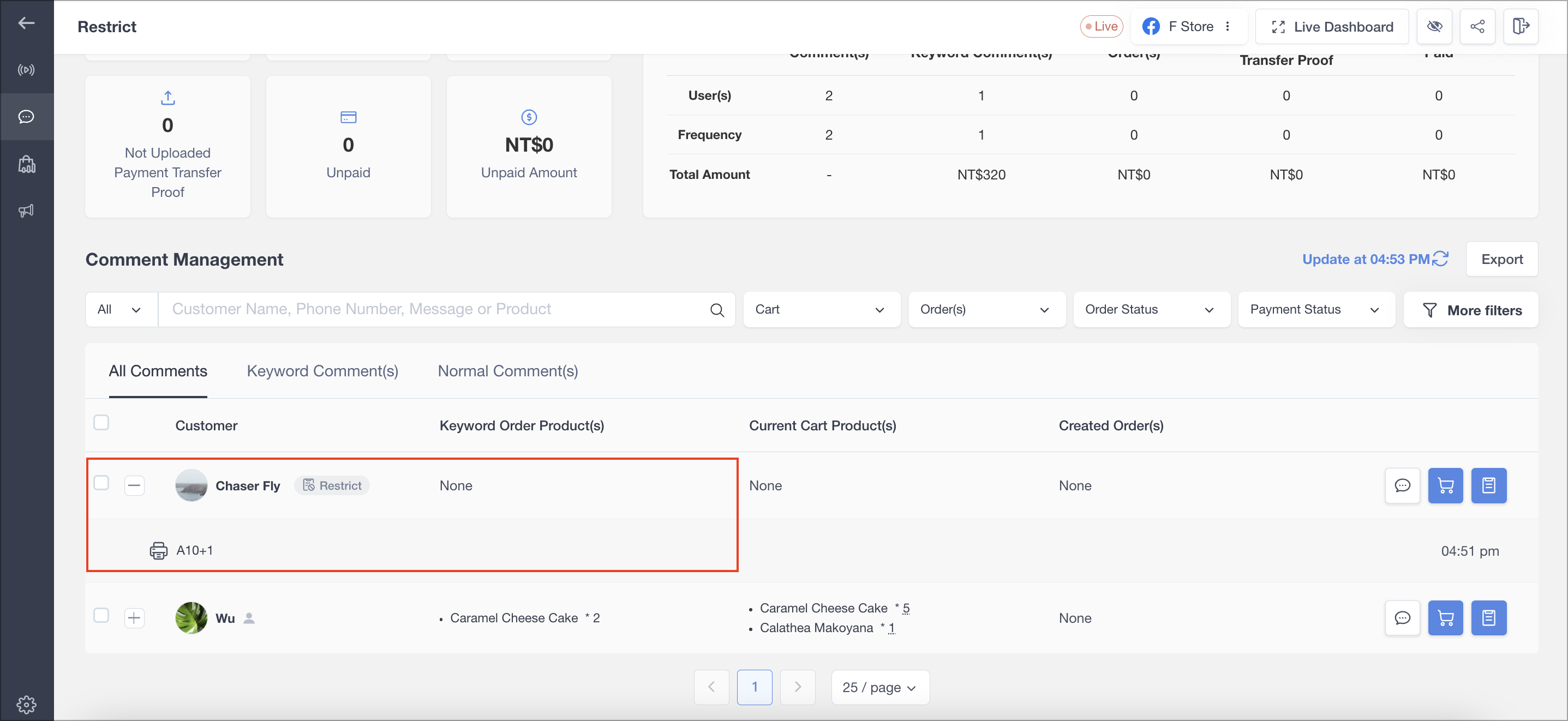Click the customer search input field

pos(447,310)
